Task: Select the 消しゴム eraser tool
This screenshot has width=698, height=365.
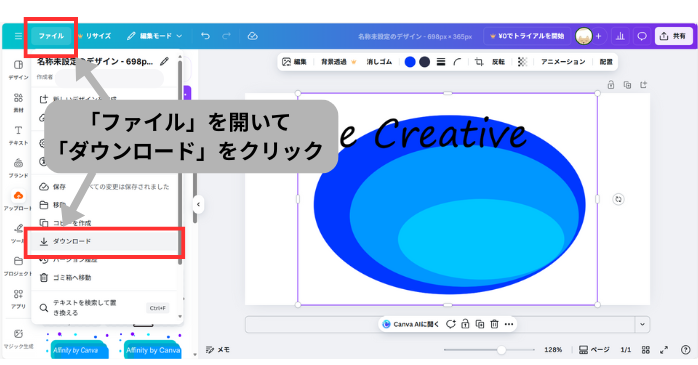Action: click(379, 62)
